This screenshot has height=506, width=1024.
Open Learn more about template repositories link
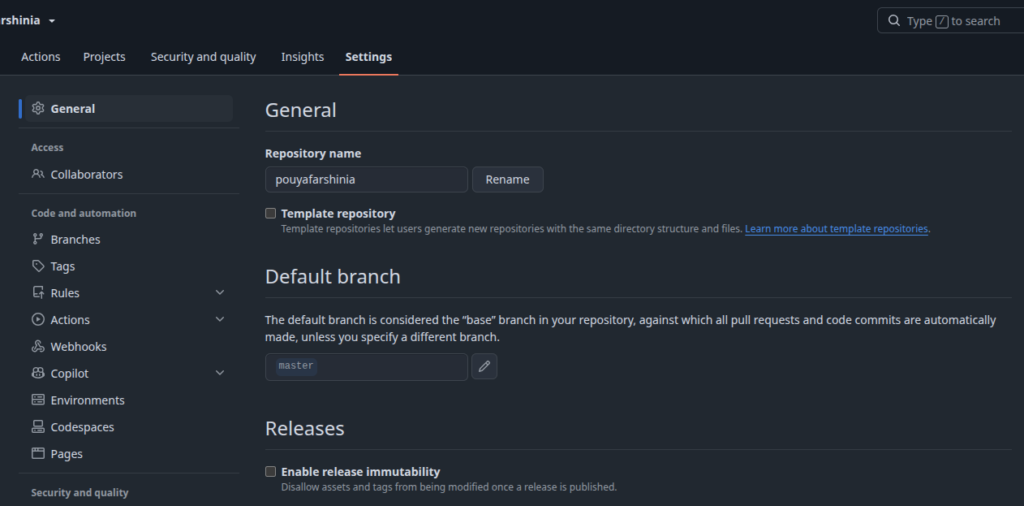pyautogui.click(x=837, y=229)
